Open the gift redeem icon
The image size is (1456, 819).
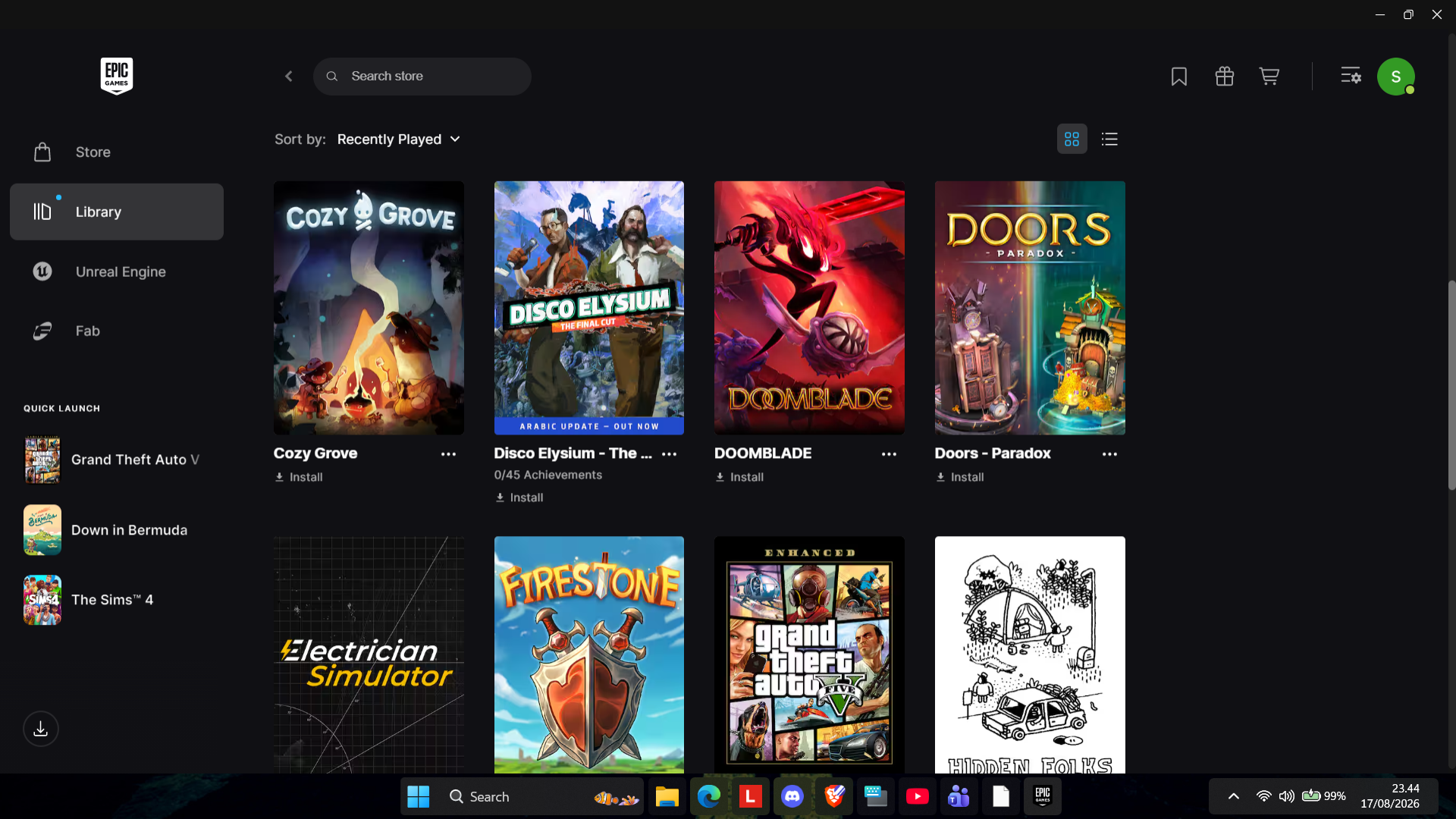pyautogui.click(x=1225, y=77)
